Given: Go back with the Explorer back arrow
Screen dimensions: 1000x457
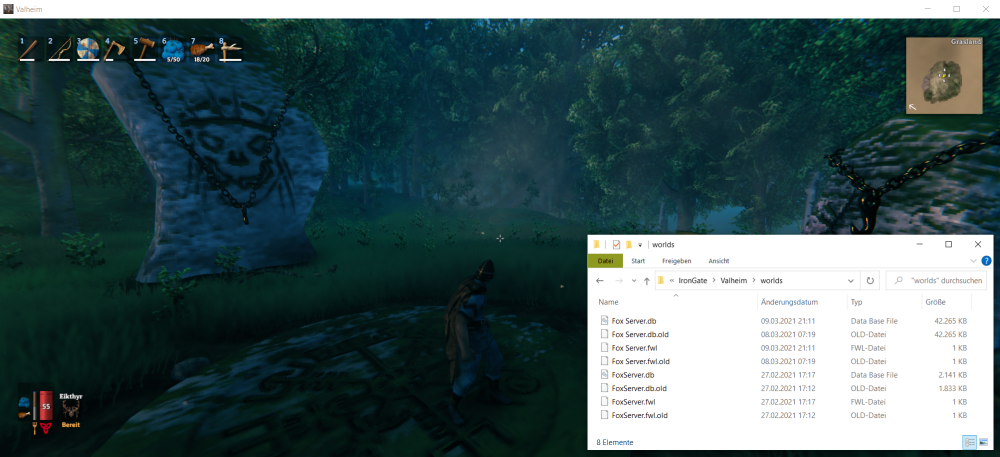Looking at the screenshot, I should pyautogui.click(x=599, y=280).
